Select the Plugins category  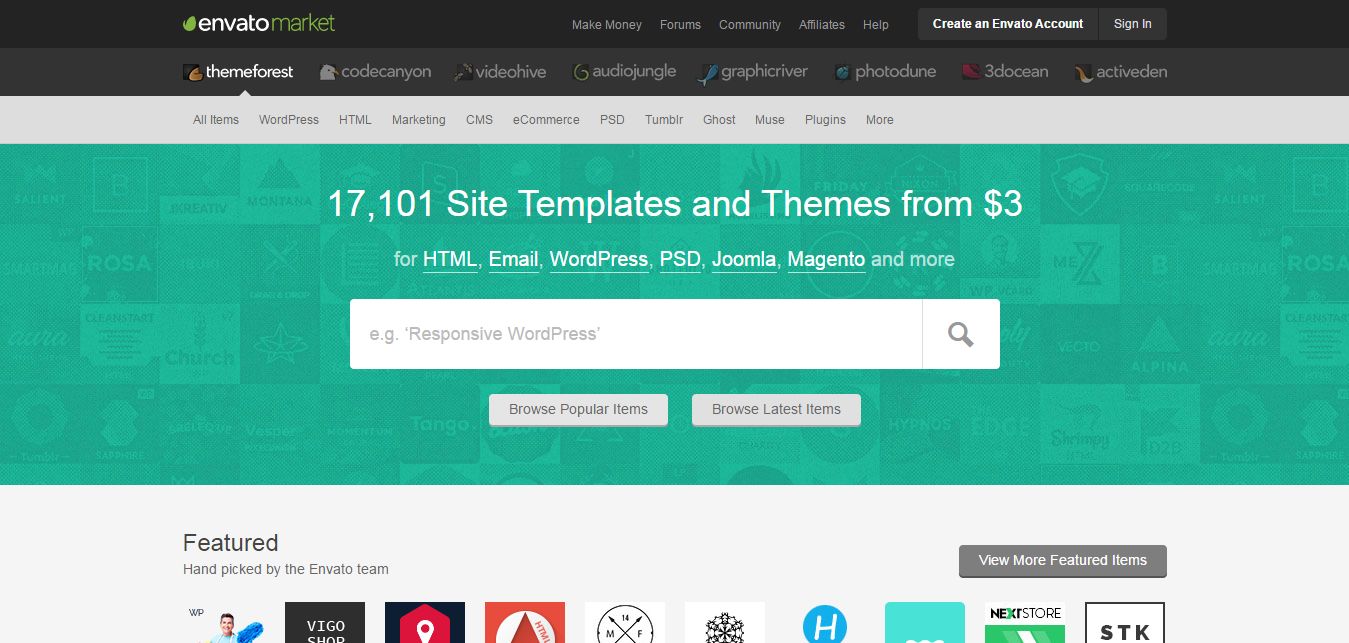[x=825, y=119]
